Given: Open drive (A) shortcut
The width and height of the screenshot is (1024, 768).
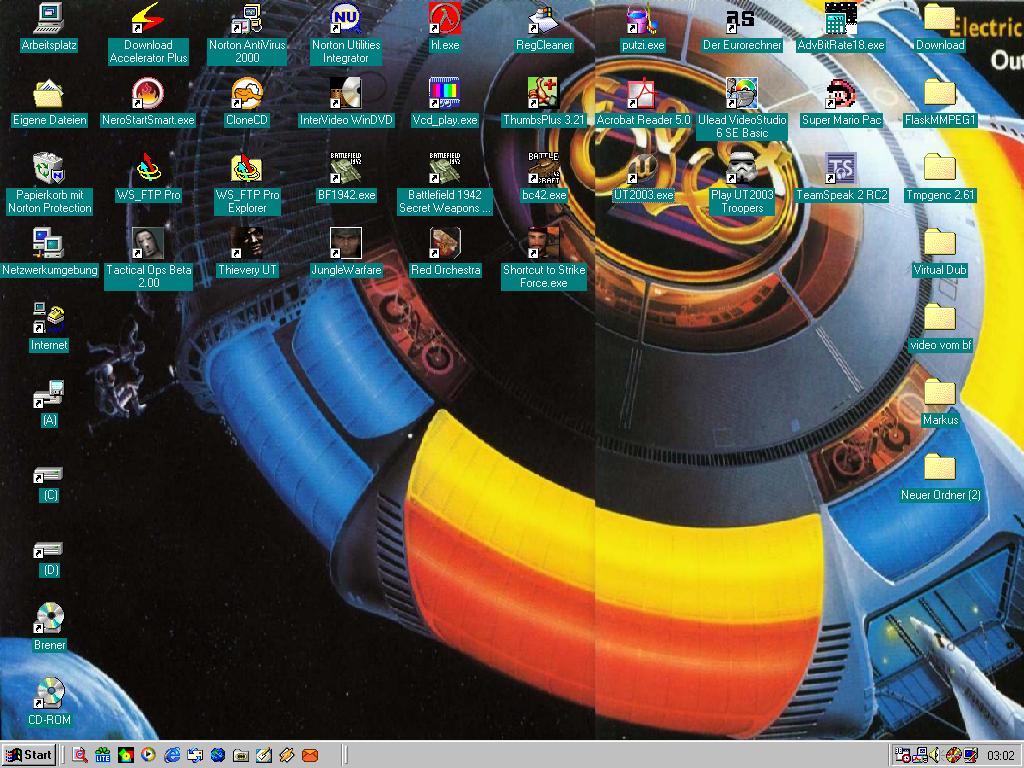Looking at the screenshot, I should (x=49, y=403).
